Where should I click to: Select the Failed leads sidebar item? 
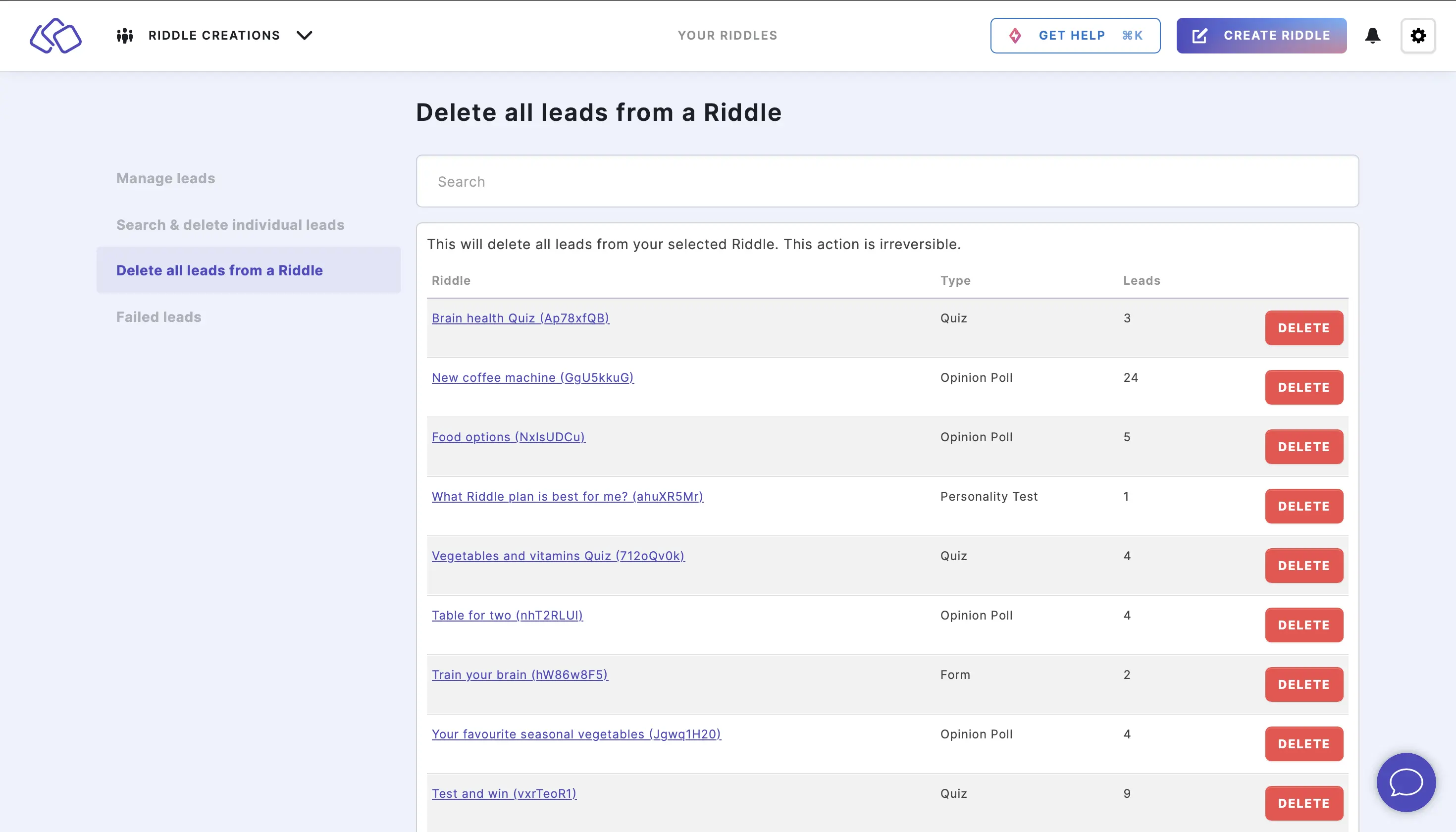(x=159, y=317)
